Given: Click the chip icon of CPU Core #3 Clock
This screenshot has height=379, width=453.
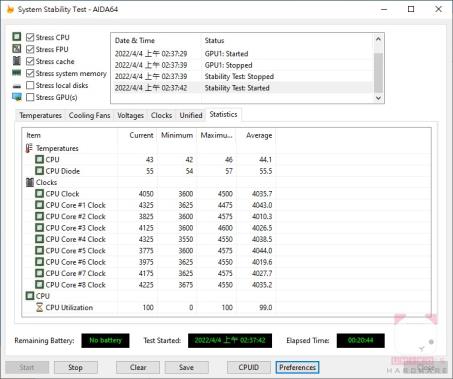Looking at the screenshot, I should click(39, 228).
